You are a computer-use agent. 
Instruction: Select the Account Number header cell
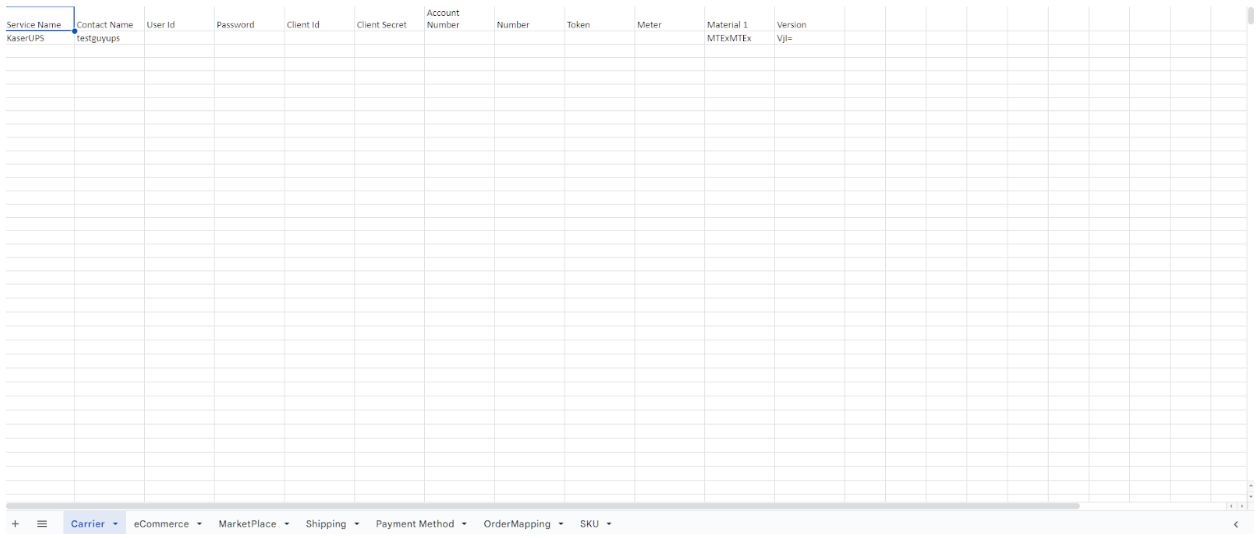[x=458, y=19]
